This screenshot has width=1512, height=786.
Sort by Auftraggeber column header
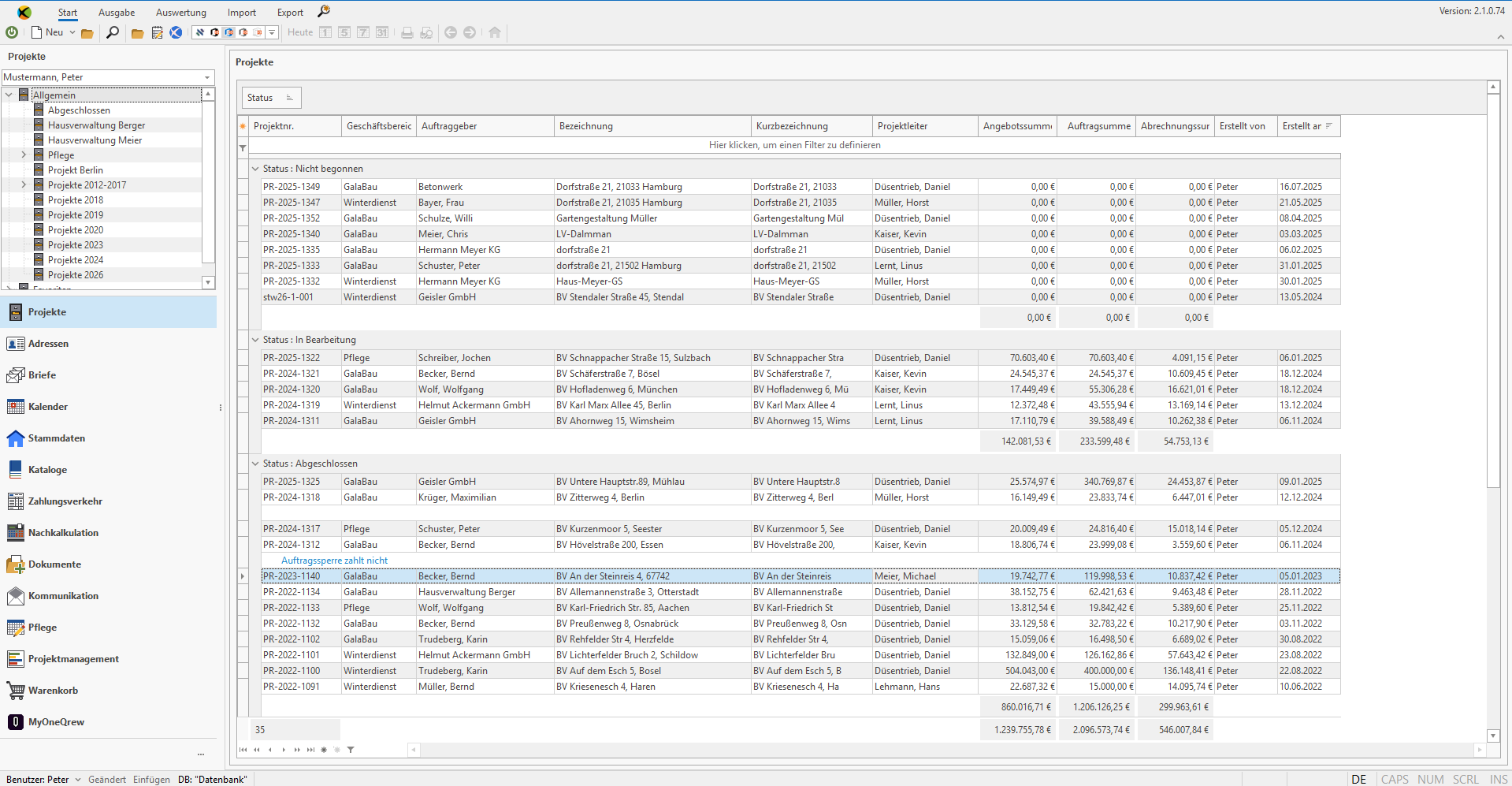coord(485,126)
